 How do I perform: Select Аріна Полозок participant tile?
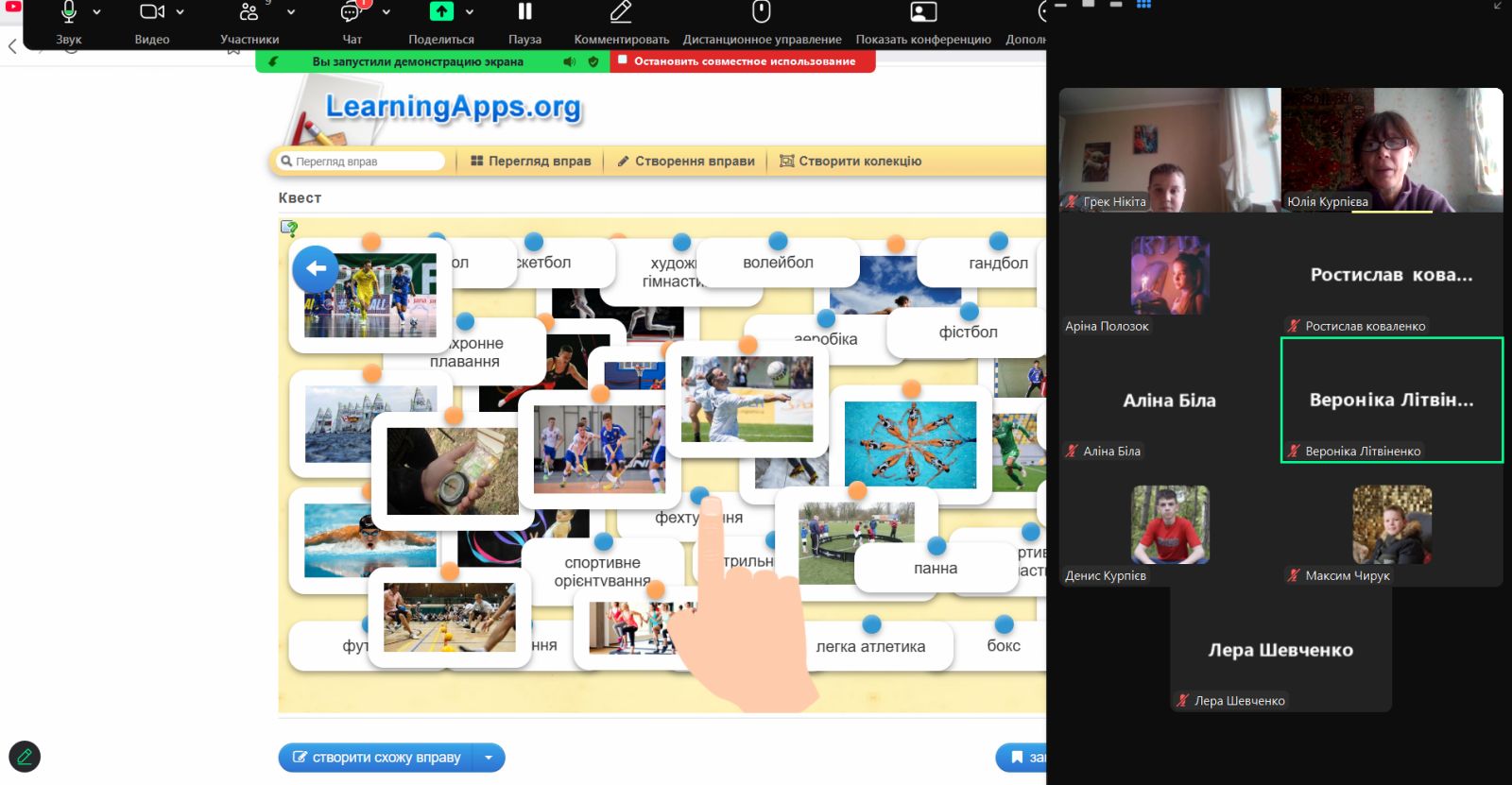click(1170, 275)
